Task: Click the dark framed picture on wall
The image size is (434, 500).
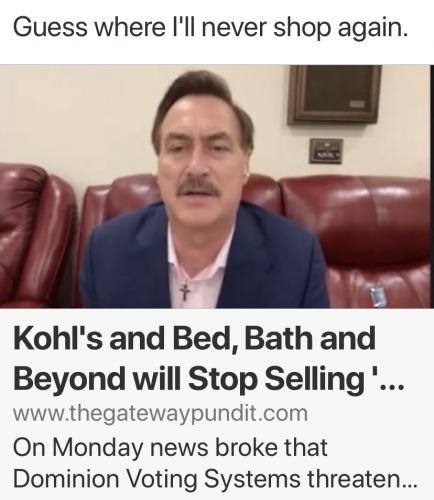Action: 334,95
